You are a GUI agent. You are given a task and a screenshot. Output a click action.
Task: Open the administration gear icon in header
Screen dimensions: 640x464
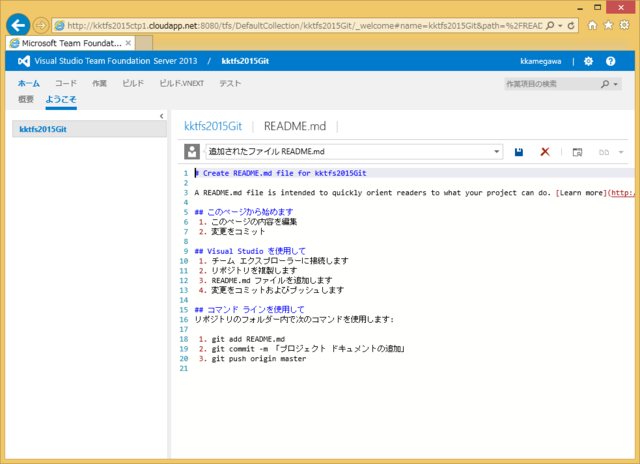coord(588,61)
